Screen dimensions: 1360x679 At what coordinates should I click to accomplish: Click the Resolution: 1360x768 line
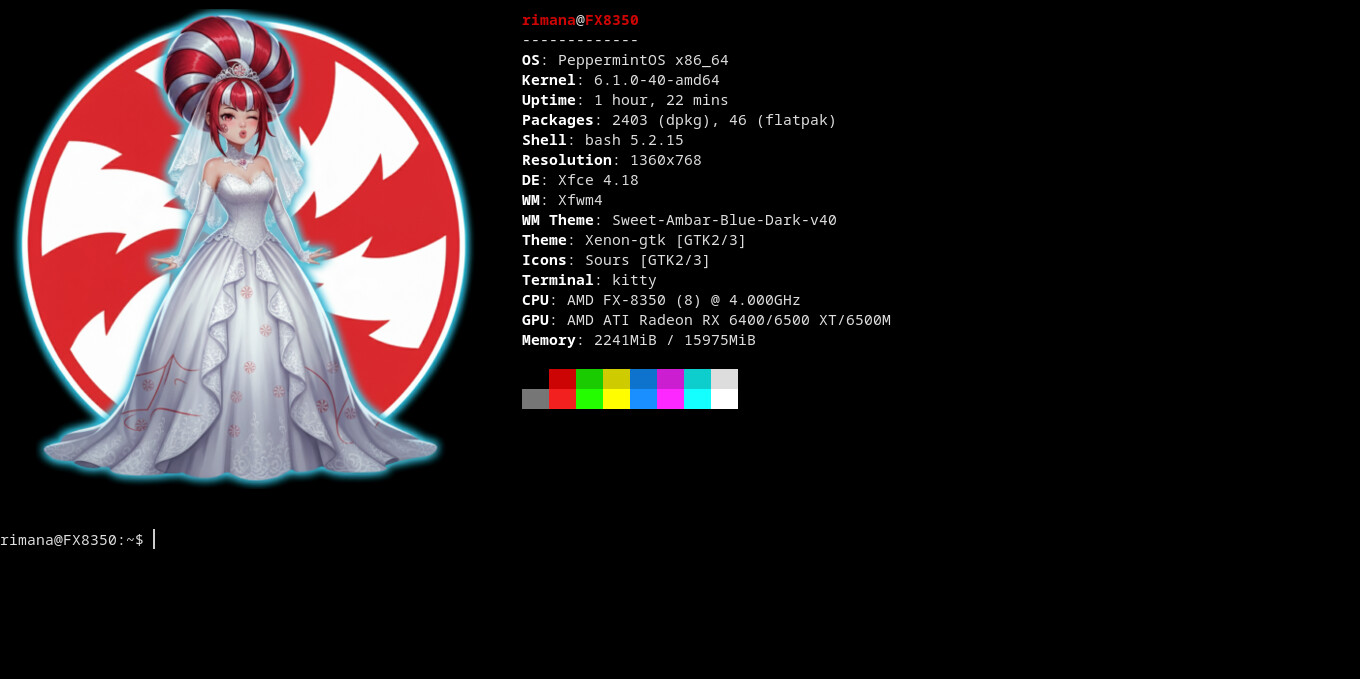click(x=612, y=160)
